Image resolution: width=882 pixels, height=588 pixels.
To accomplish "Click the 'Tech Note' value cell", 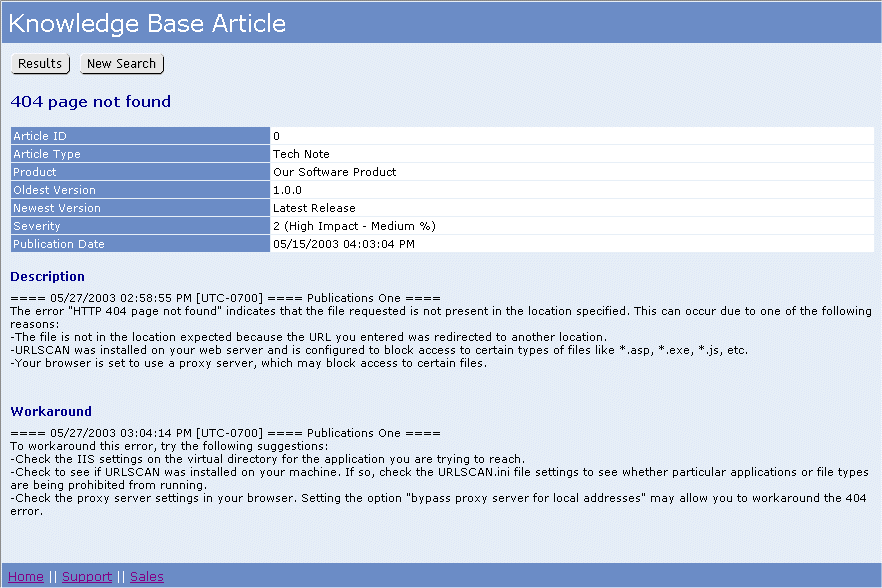I will (302, 154).
